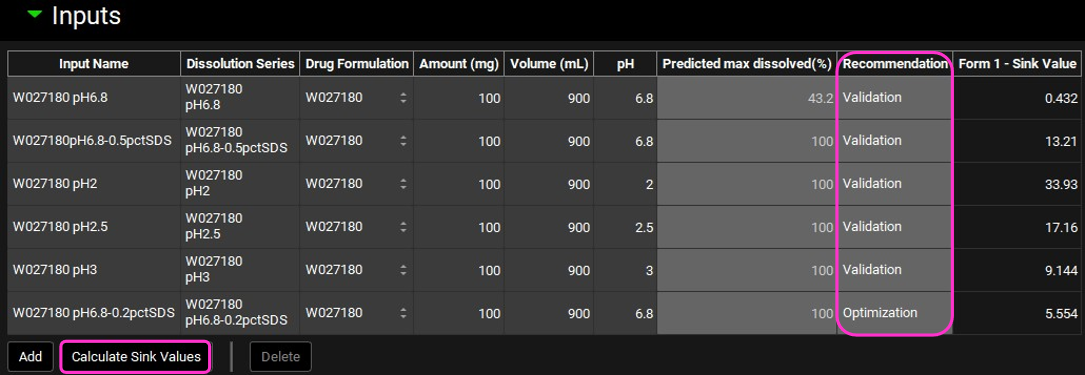Click pH value 2 cell

tap(626, 184)
